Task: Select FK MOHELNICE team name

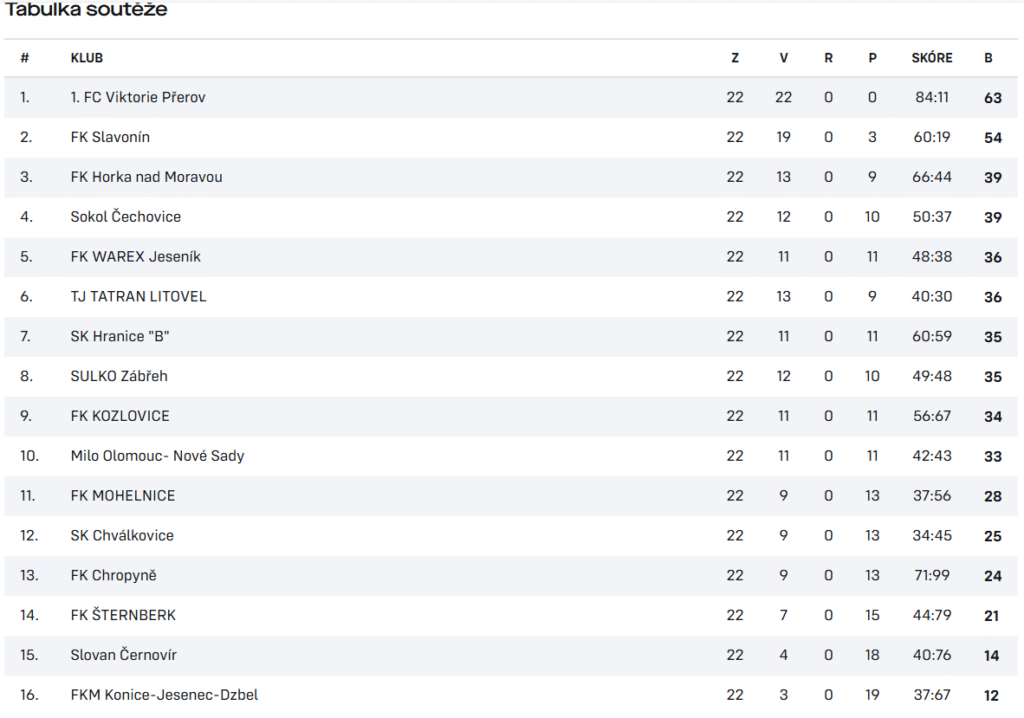Action: tap(123, 496)
